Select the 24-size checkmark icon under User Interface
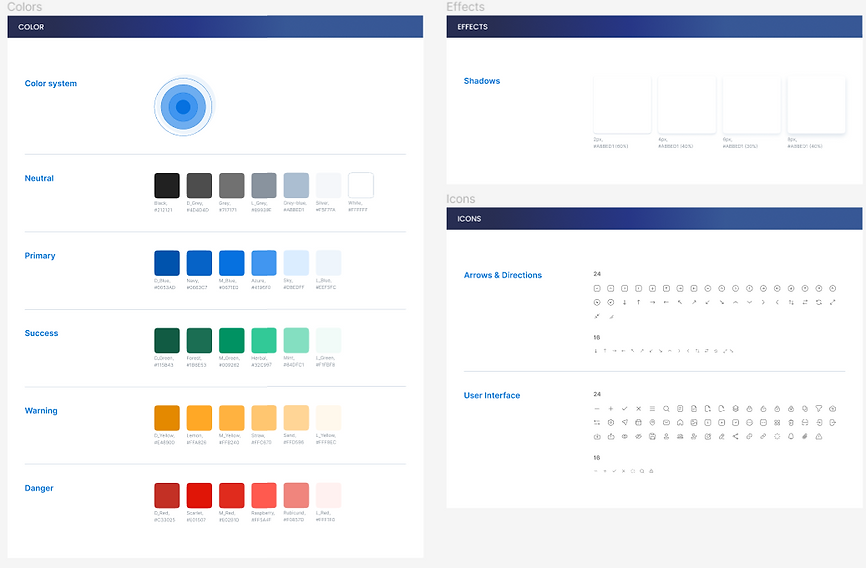The height and width of the screenshot is (568, 866). [625, 409]
